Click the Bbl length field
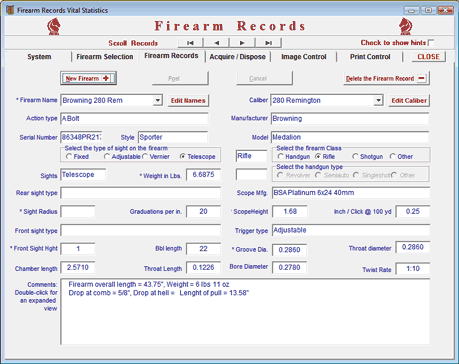The height and width of the screenshot is (364, 459). tap(203, 249)
